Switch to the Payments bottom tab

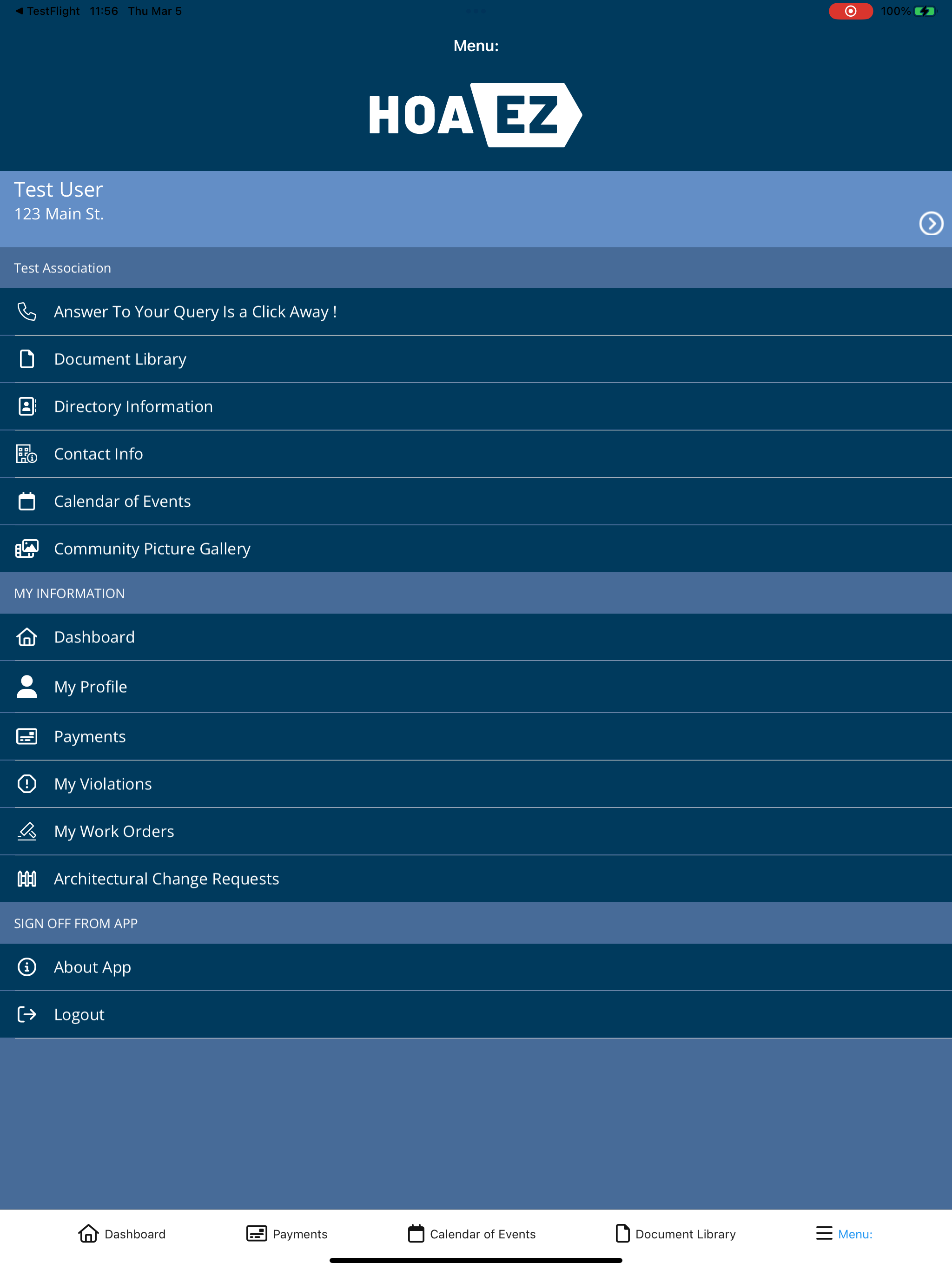286,1233
